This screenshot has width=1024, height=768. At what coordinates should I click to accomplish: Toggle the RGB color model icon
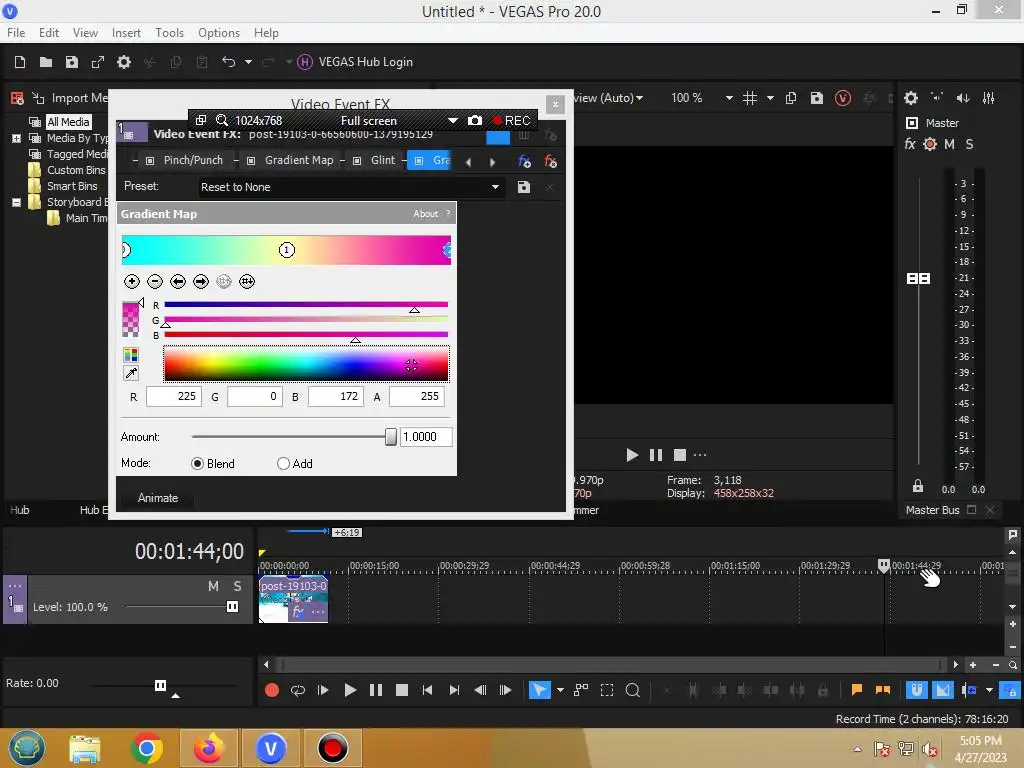(131, 355)
